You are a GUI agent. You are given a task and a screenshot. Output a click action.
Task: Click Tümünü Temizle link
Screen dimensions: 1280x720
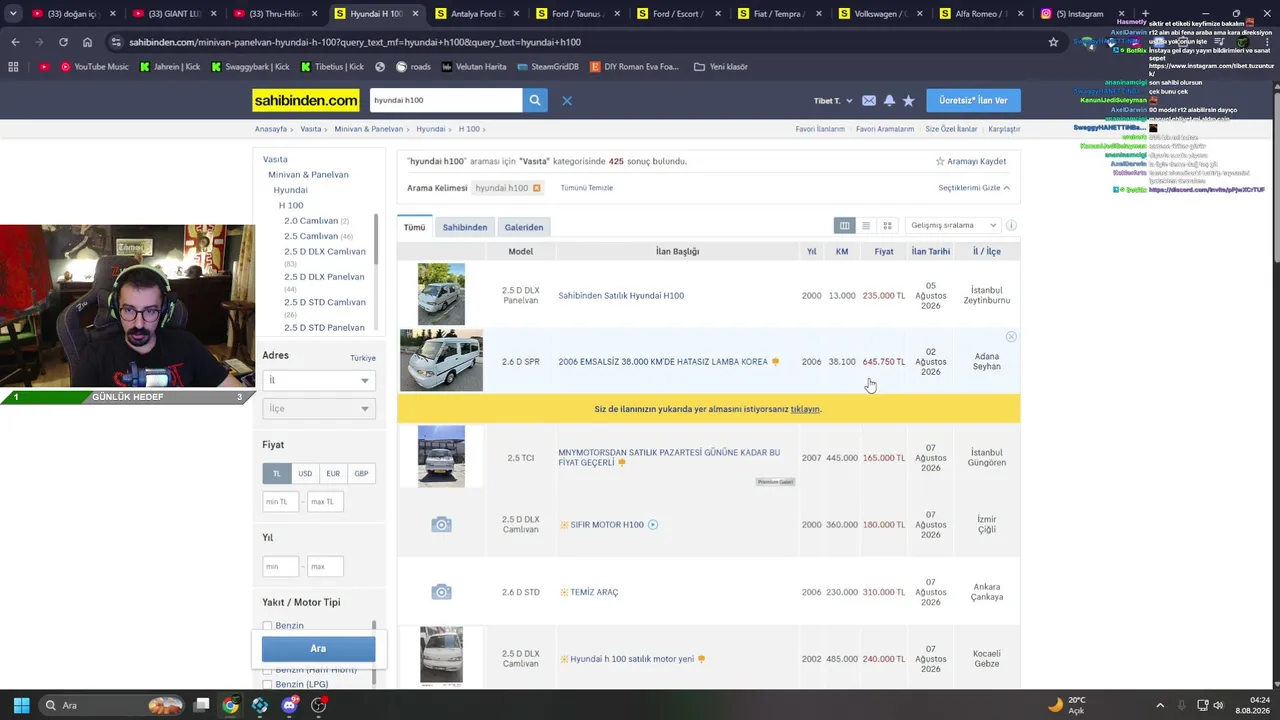click(587, 188)
